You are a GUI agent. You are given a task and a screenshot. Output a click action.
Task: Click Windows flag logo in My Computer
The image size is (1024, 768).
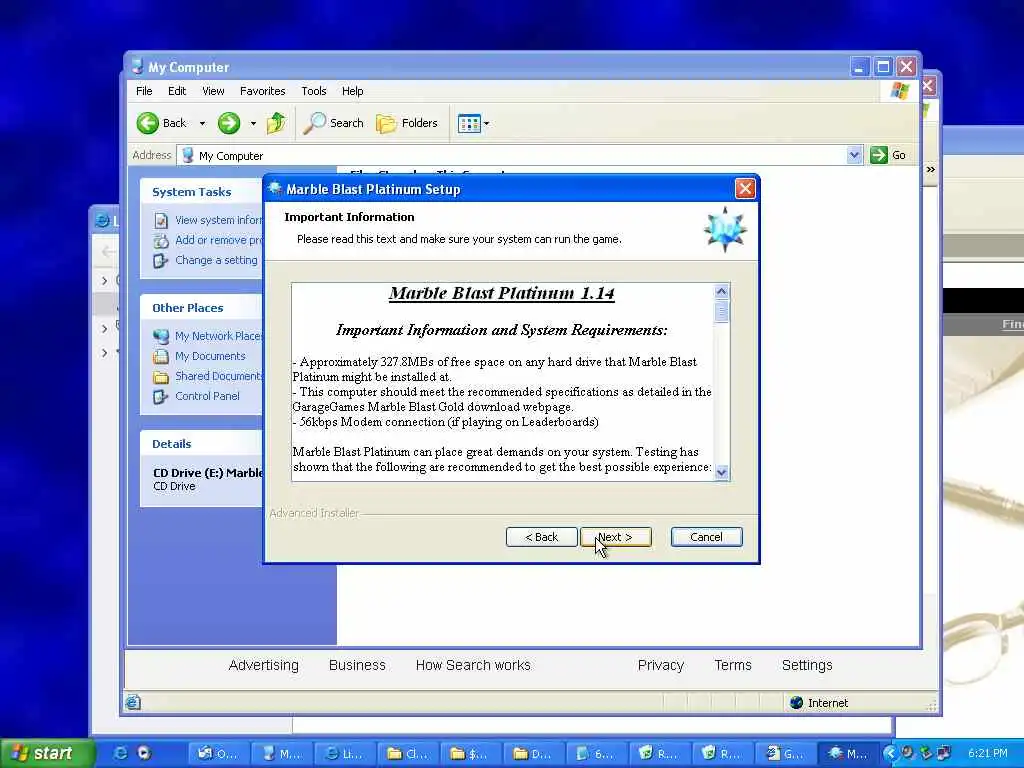(x=900, y=90)
